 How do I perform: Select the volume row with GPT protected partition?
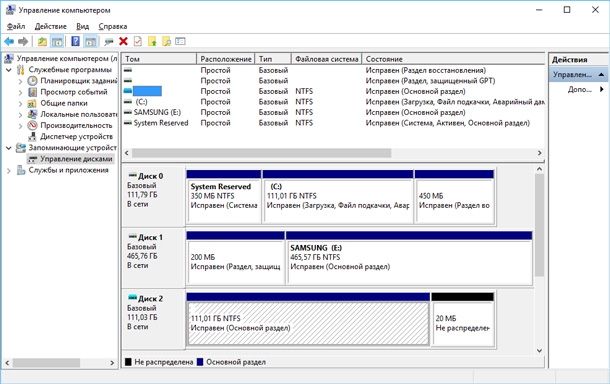333,81
